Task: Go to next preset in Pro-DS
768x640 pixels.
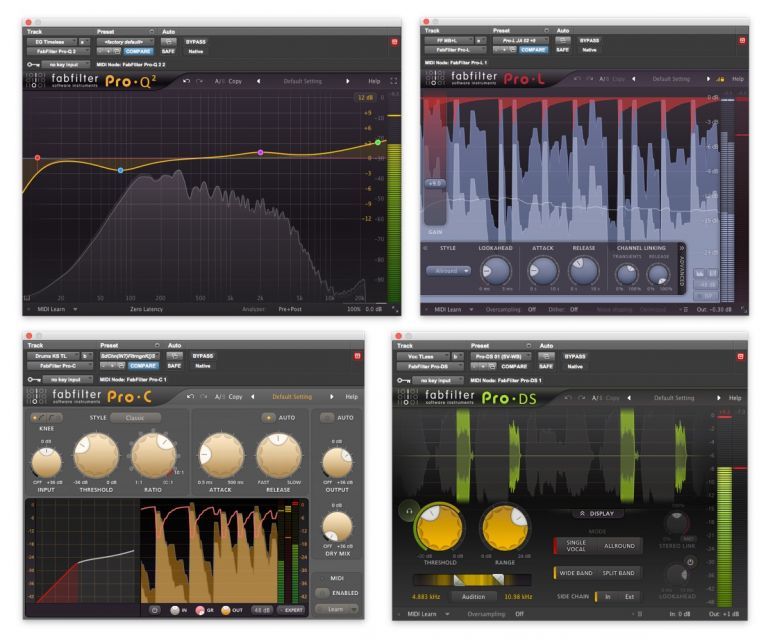Action: coord(719,398)
